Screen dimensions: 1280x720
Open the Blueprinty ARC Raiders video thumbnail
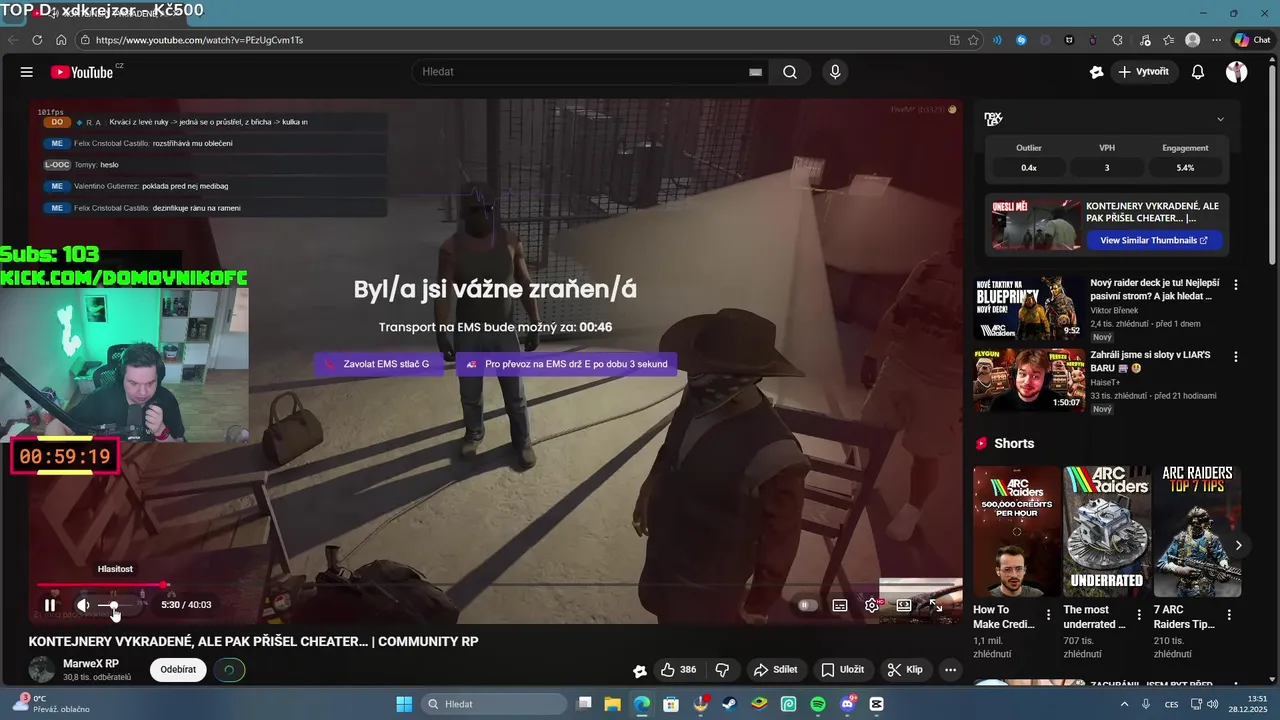tap(1029, 308)
